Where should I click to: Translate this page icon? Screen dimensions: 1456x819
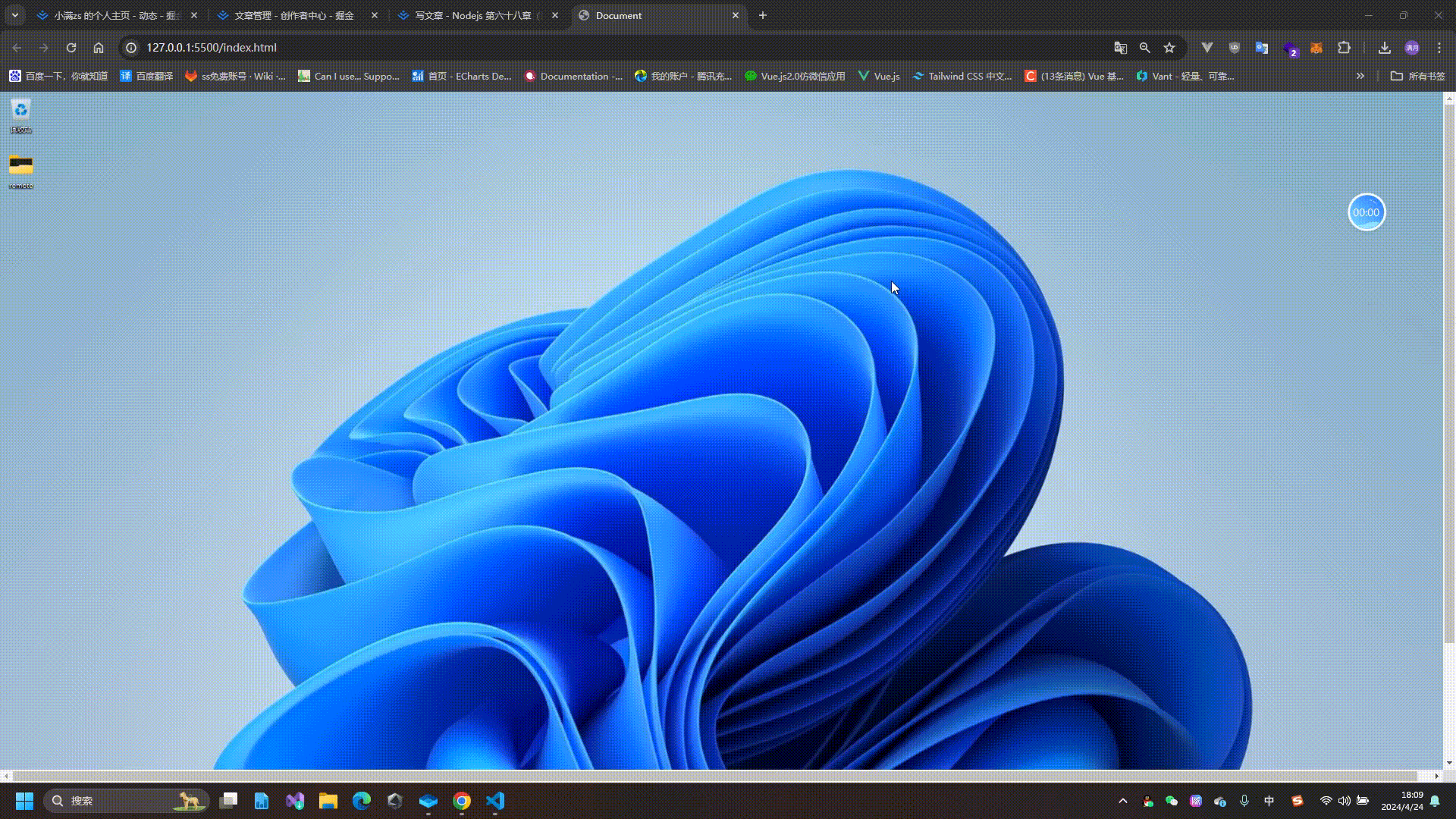pos(1121,47)
